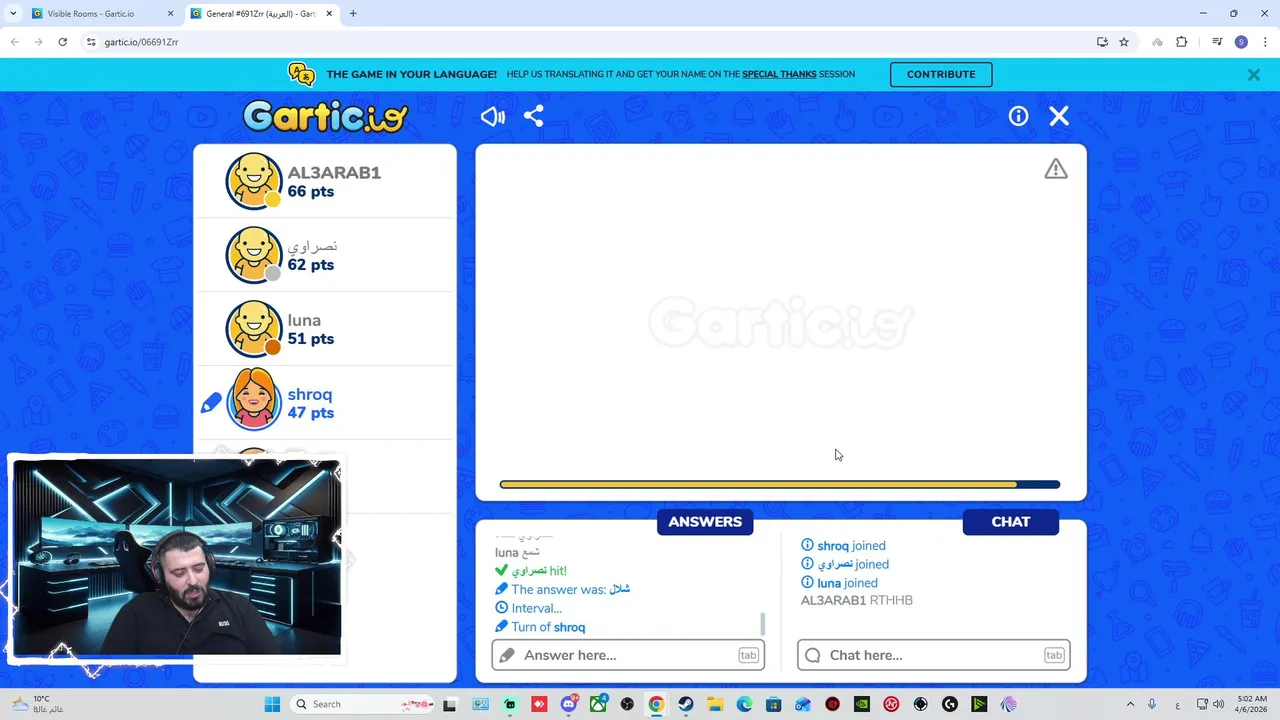
Task: Reload the current page
Action: (62, 42)
